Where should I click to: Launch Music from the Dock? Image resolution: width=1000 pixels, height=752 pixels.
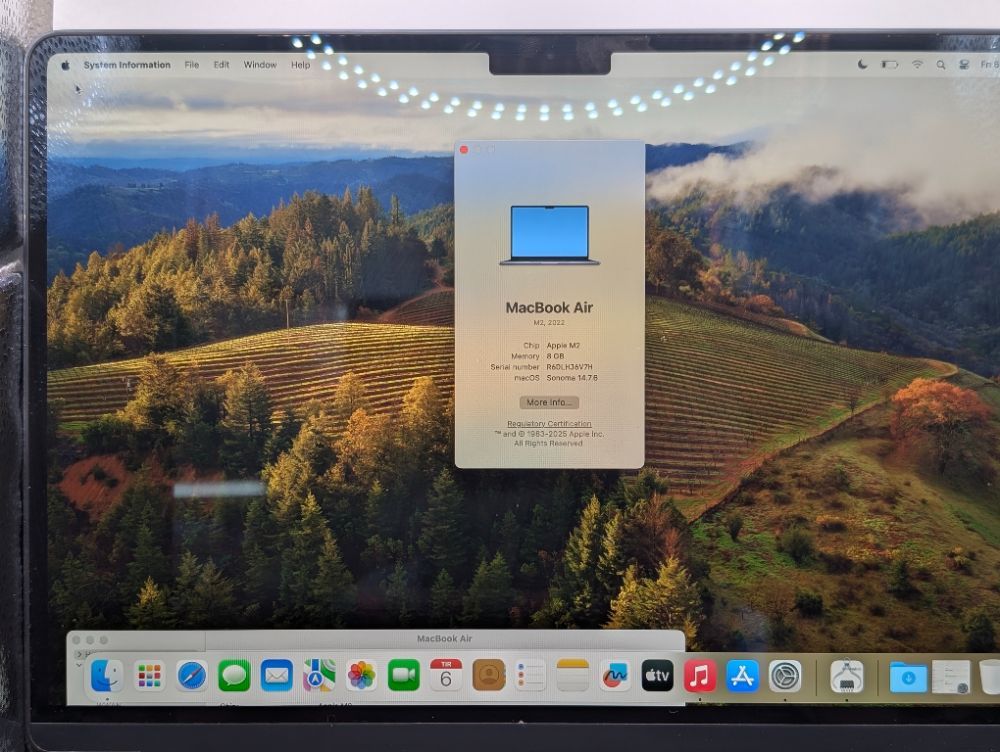700,675
